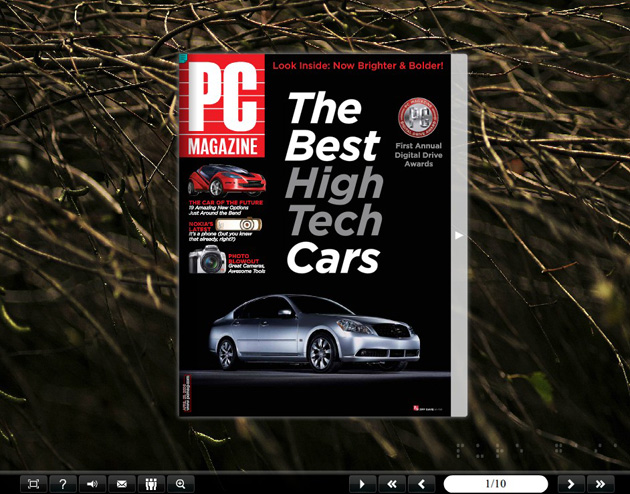630x494 pixels.
Task: Share the book by email envelope icon
Action: coord(122,484)
